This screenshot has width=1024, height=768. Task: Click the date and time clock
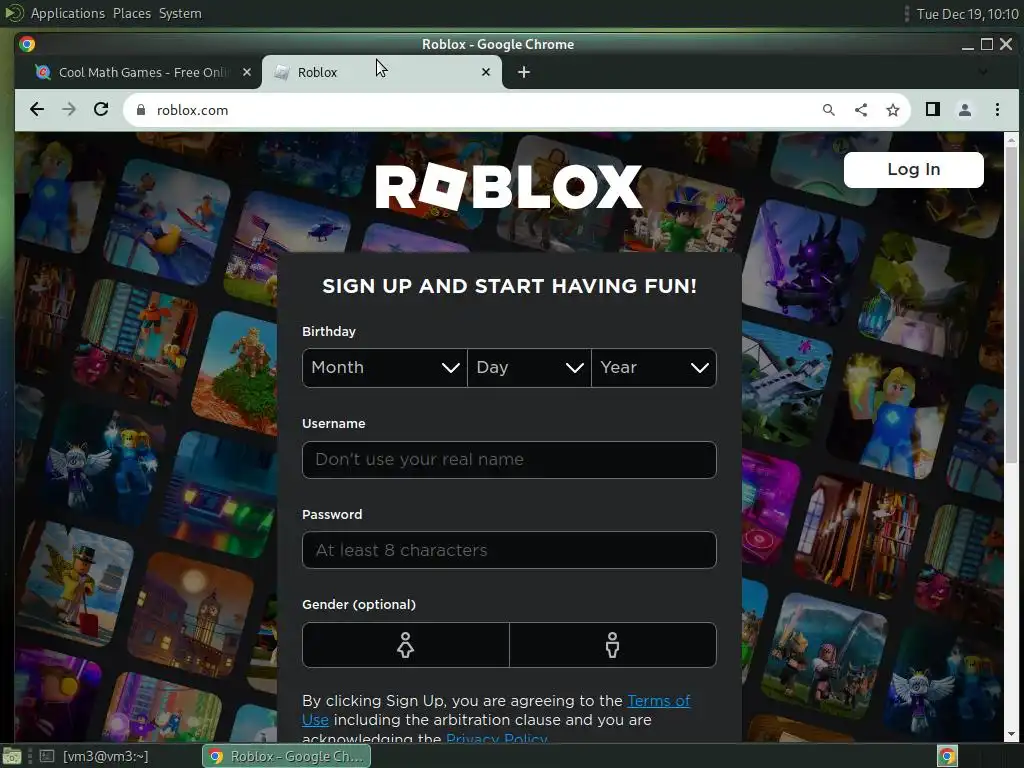click(x=967, y=14)
